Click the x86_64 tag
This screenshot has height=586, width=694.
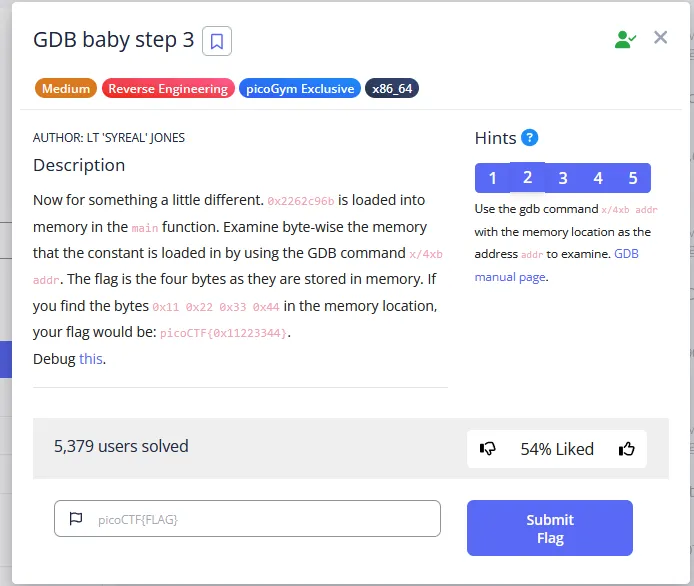(x=392, y=88)
